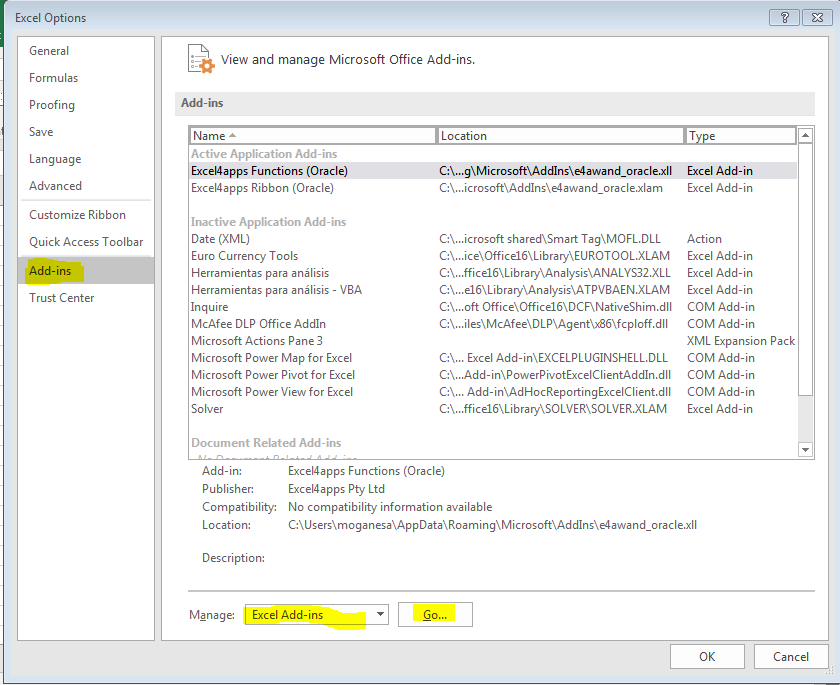
Task: Click the View and manage Add-ins icon
Action: 200,58
